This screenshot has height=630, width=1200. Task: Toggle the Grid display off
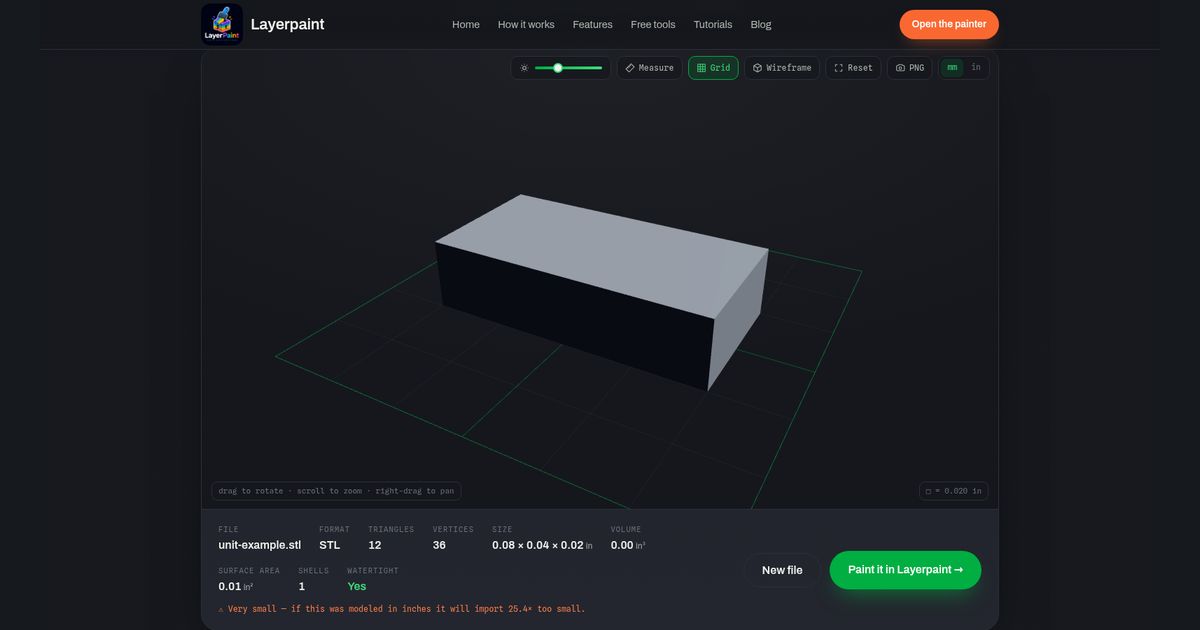tap(713, 68)
